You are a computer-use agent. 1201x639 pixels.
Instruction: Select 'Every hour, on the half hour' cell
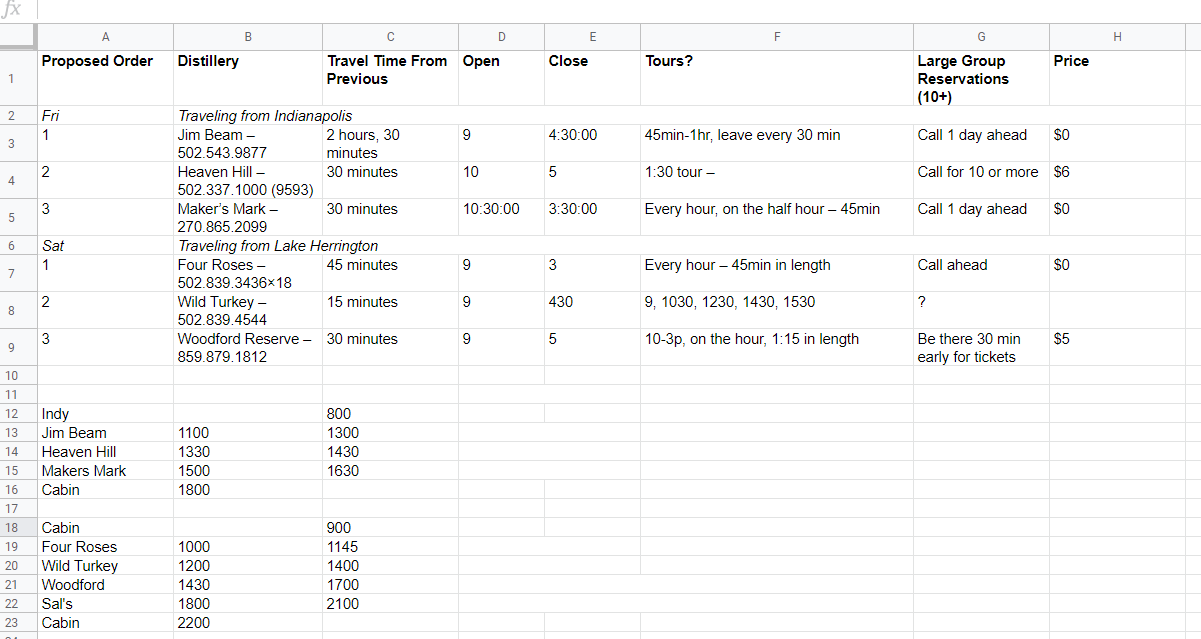click(x=777, y=218)
